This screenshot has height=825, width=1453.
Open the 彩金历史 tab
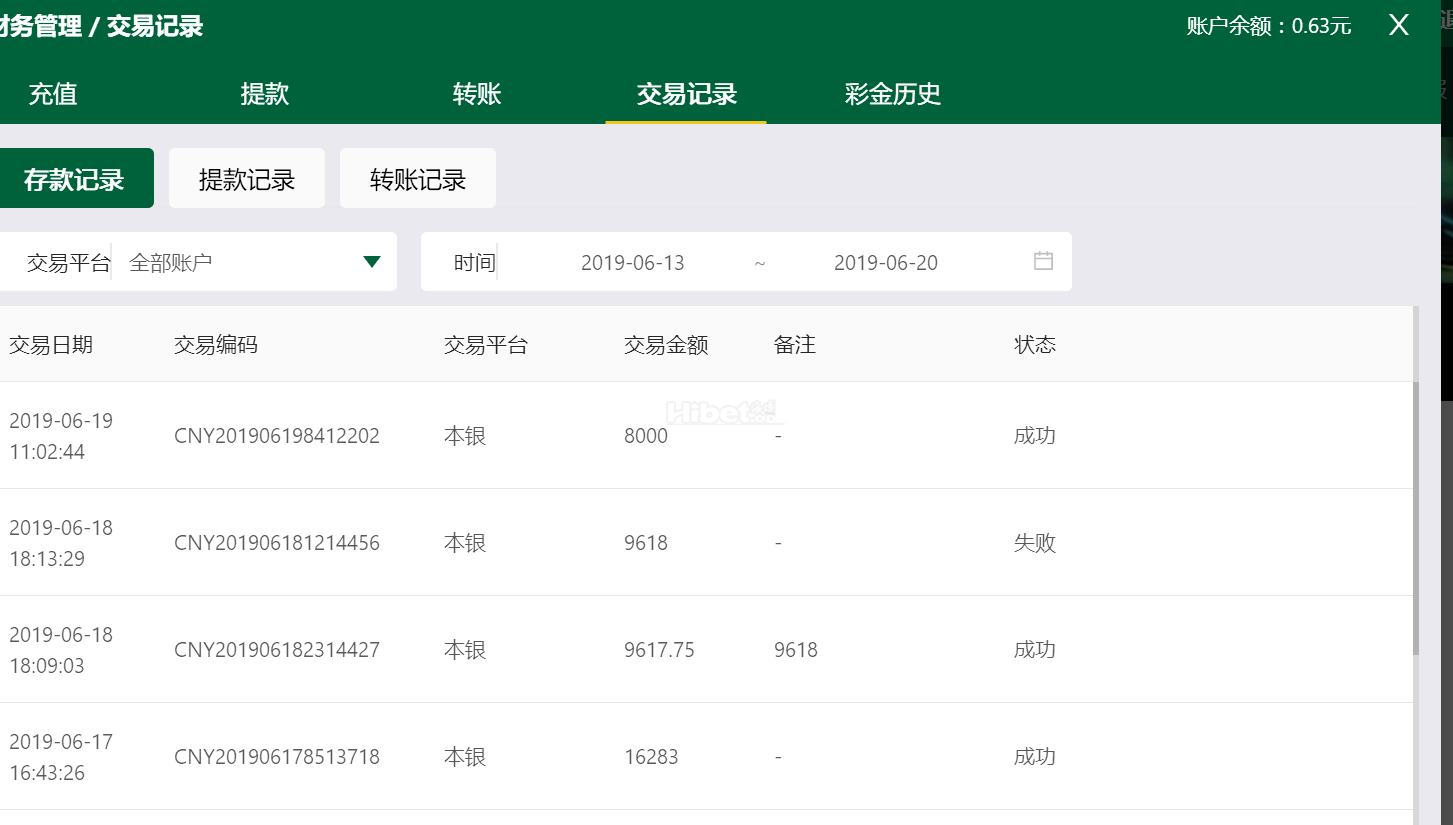coord(892,94)
